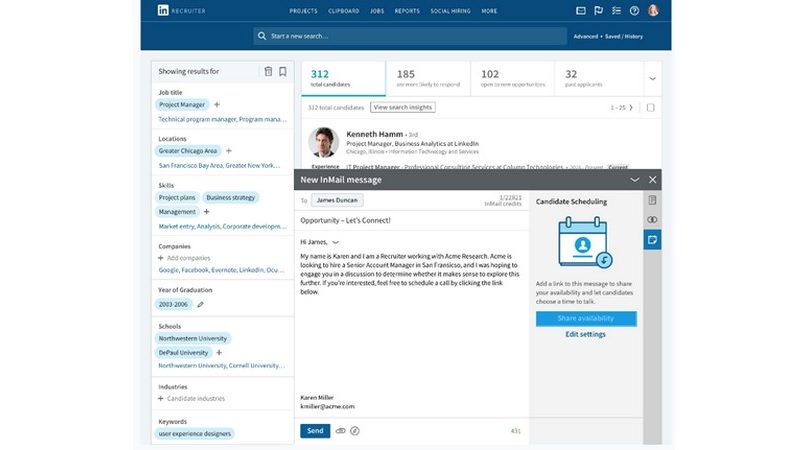The image size is (800, 450).
Task: Delete search filters with trash icon
Action: coord(268,71)
